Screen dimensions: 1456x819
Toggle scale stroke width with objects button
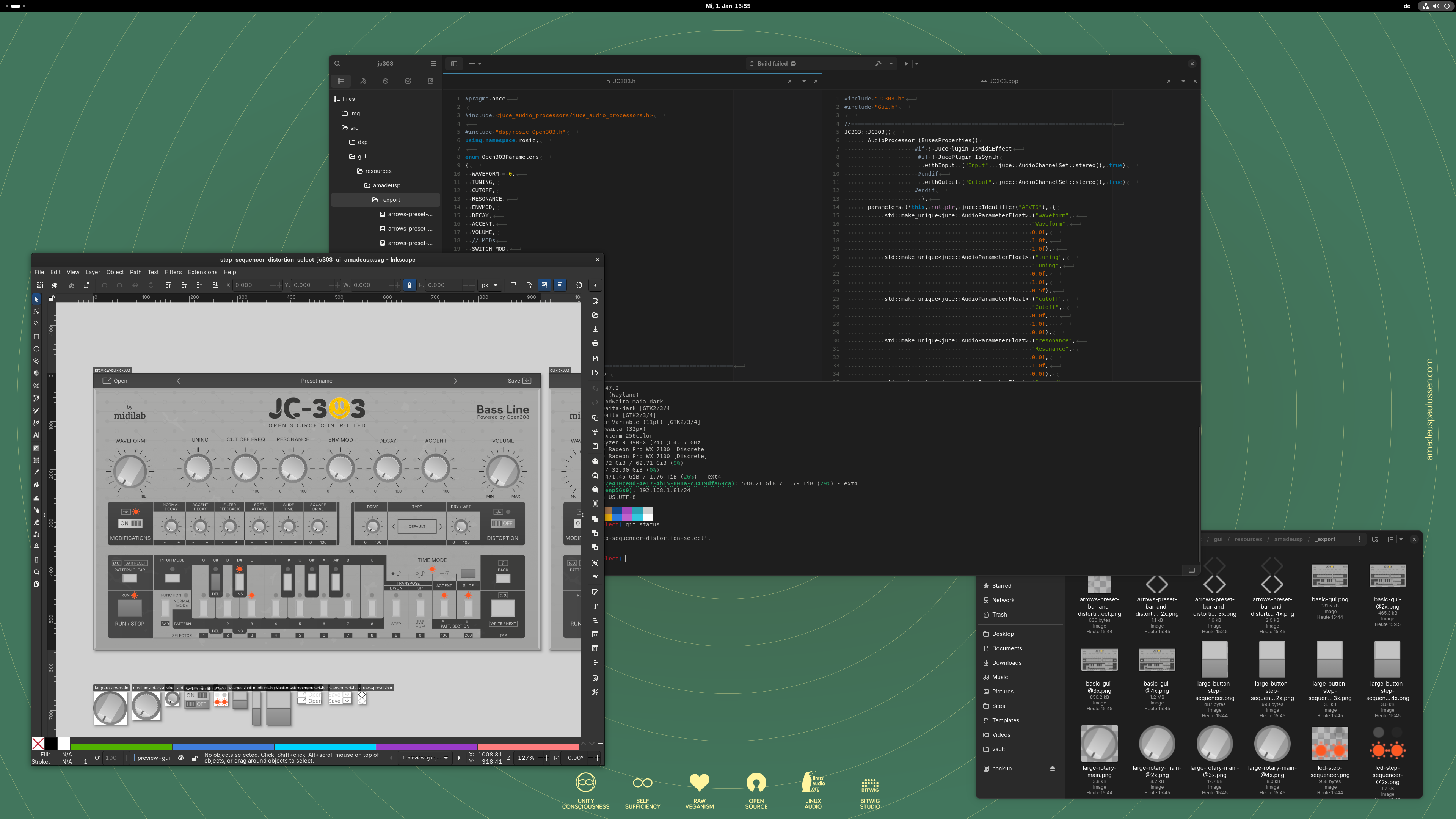pyautogui.click(x=513, y=285)
